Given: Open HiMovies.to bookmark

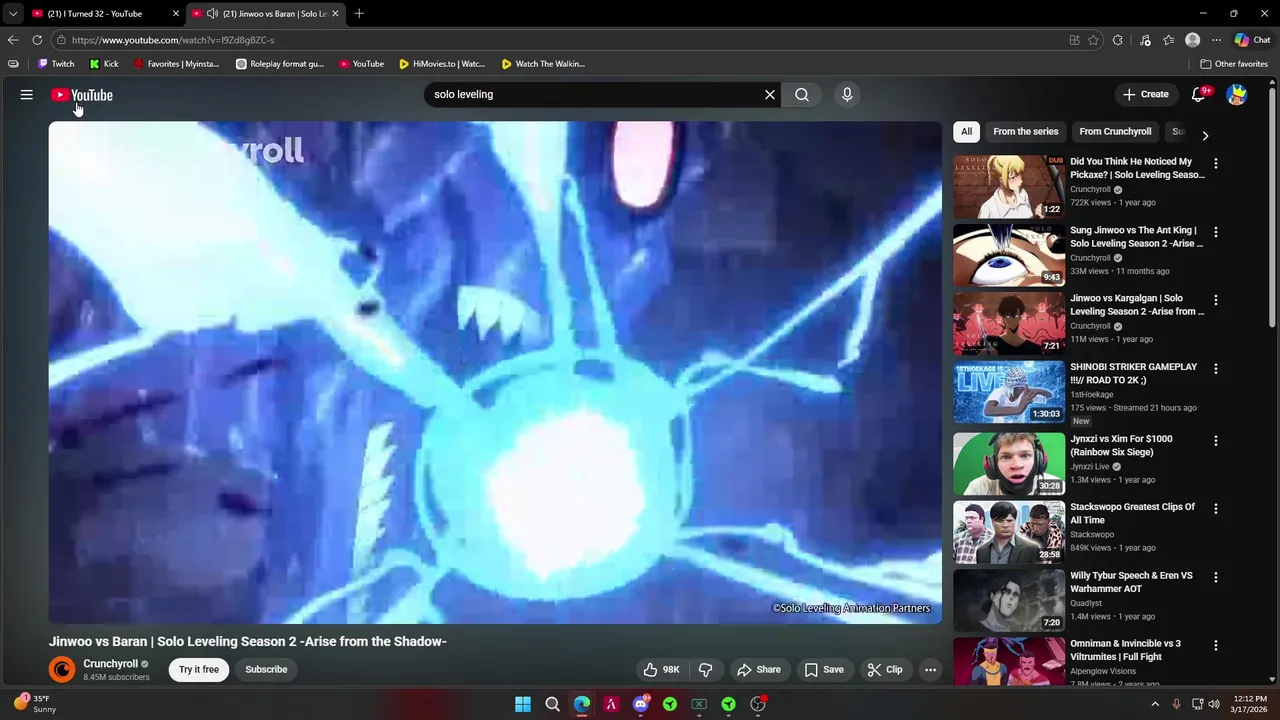Looking at the screenshot, I should (441, 63).
